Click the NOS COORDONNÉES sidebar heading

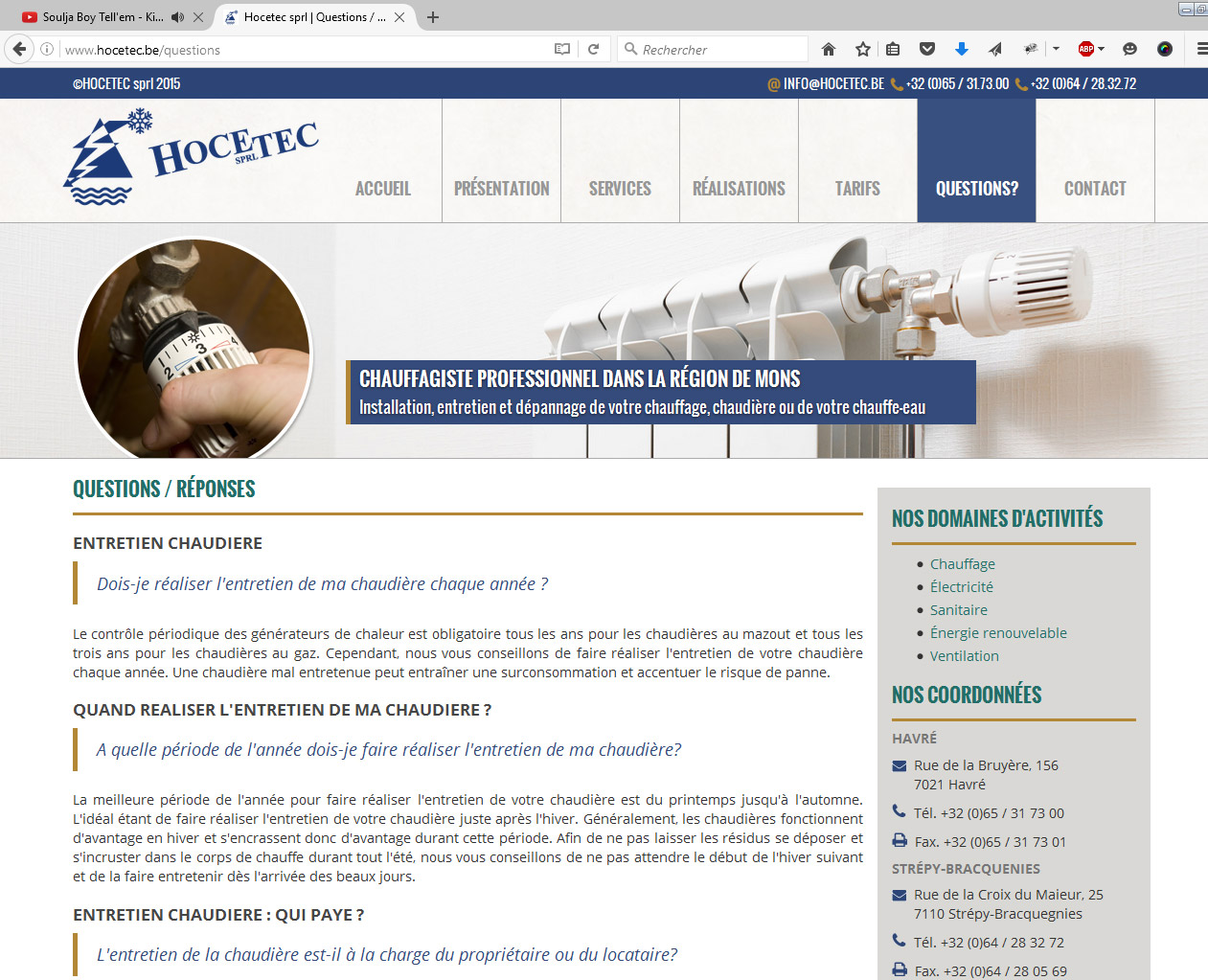(x=967, y=695)
